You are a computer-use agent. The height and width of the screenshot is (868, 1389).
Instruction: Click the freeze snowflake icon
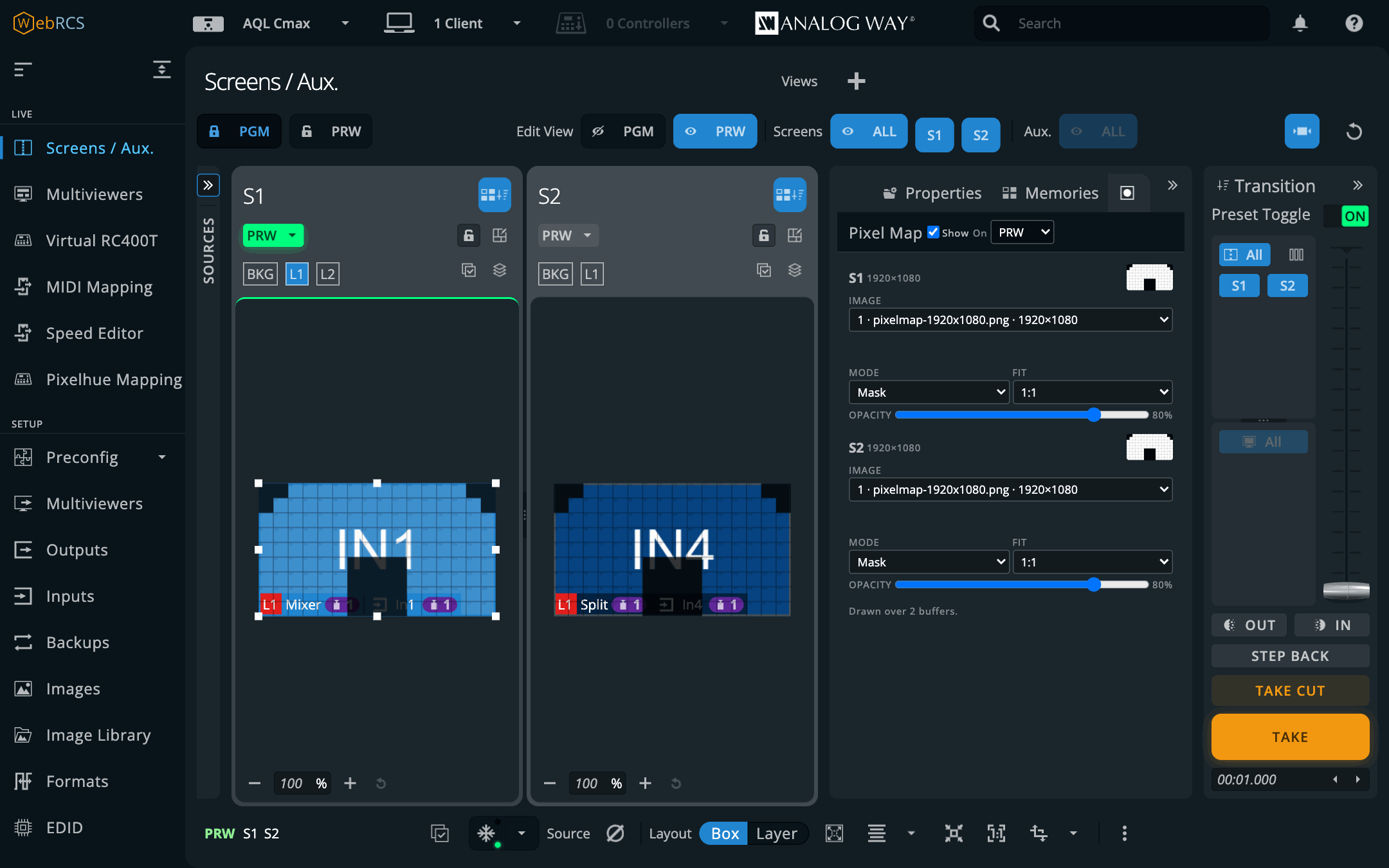tap(486, 833)
